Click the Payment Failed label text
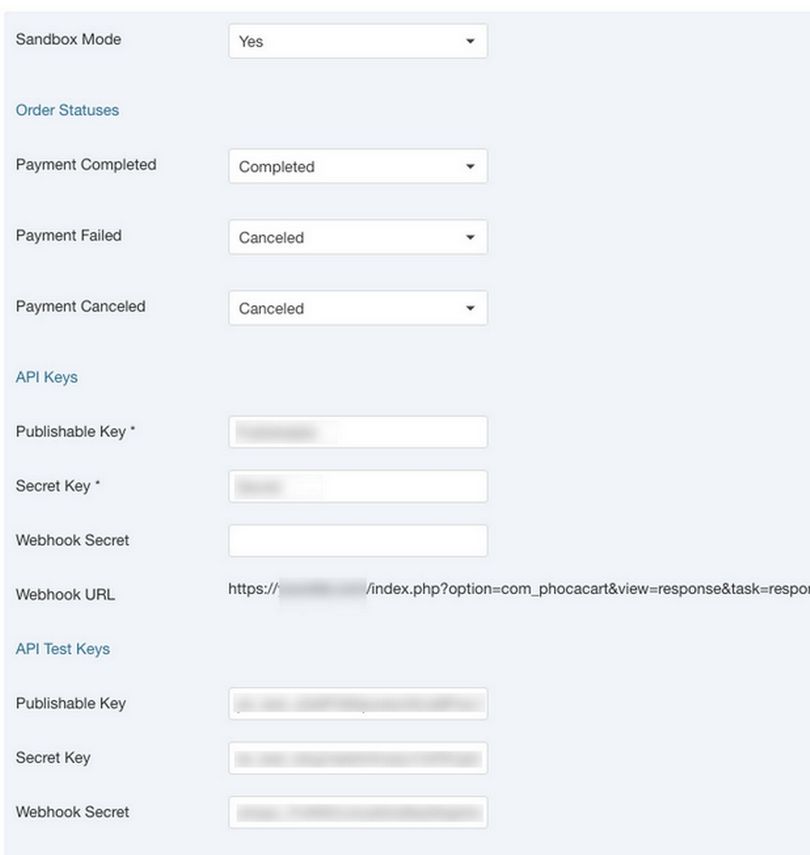The height and width of the screenshot is (855, 810). point(68,236)
